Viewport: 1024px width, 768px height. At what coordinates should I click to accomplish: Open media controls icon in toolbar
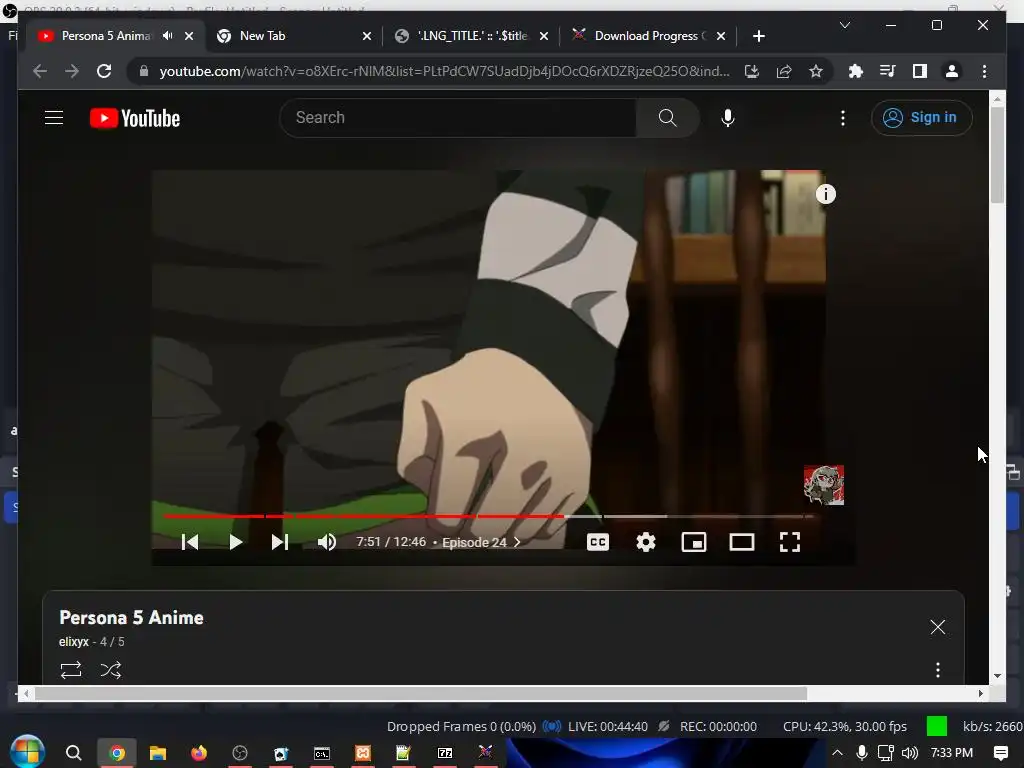click(888, 71)
